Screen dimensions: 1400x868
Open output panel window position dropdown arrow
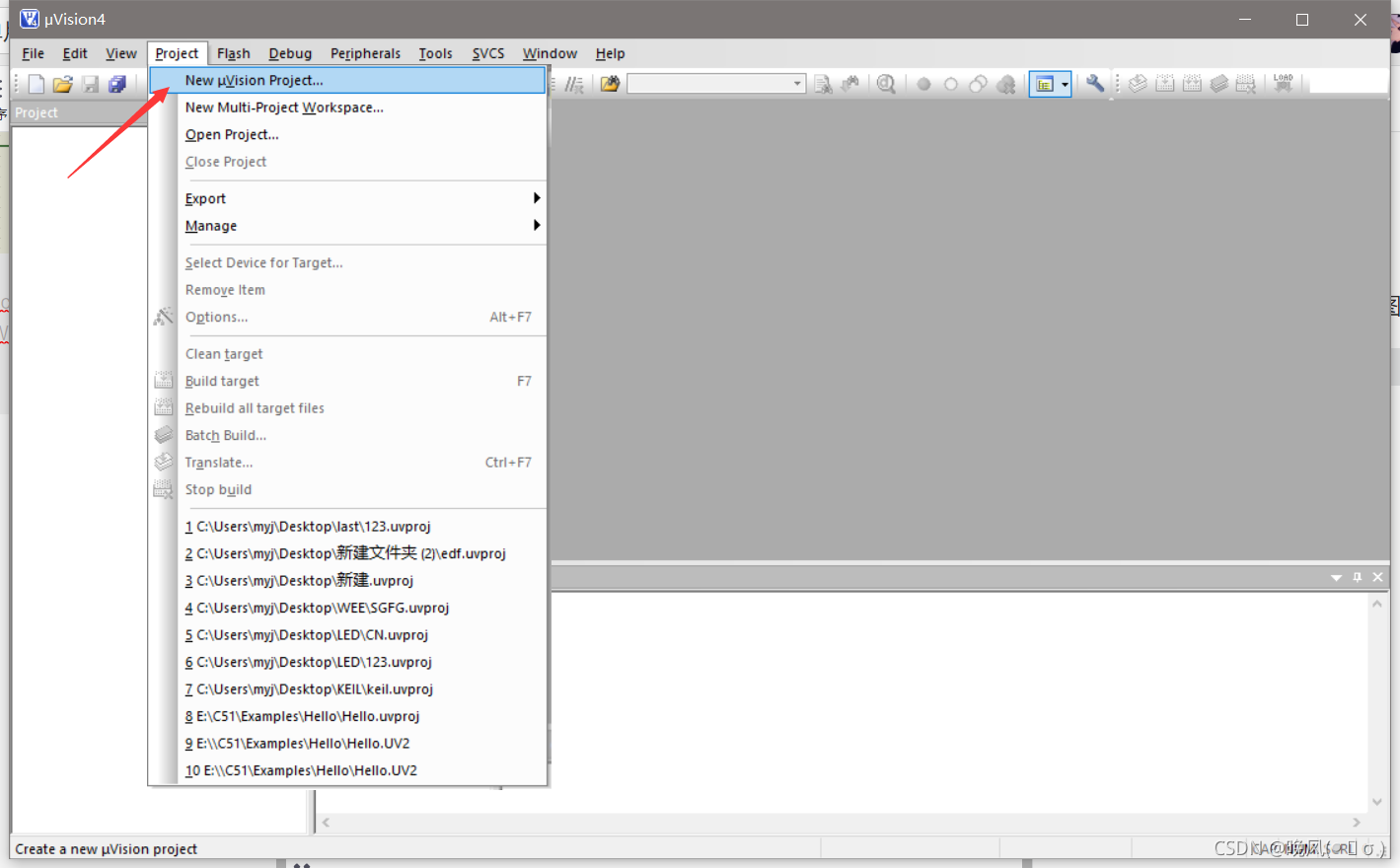pyautogui.click(x=1336, y=577)
